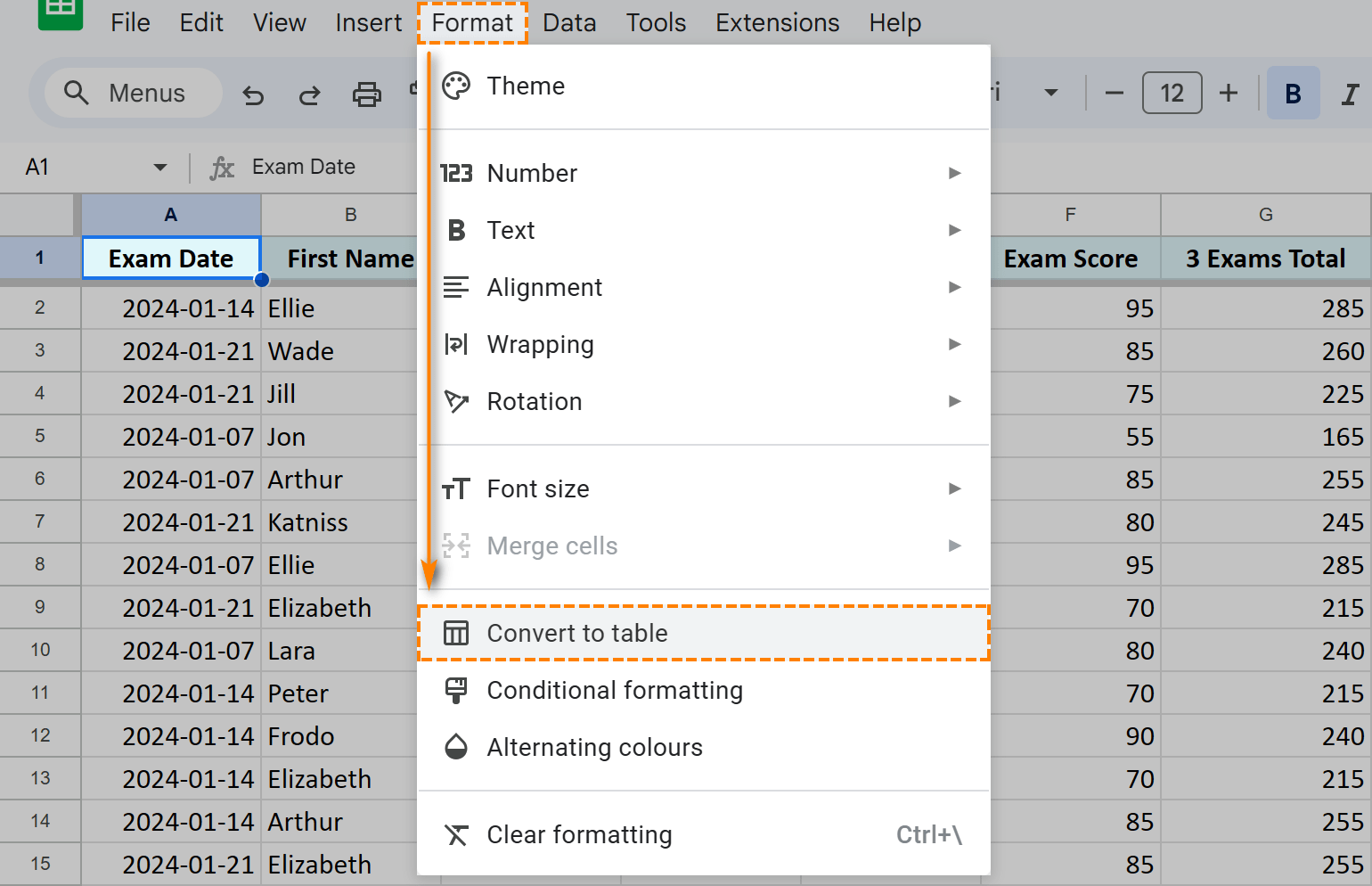Open the Data menu
1372x886 pixels.
[x=569, y=22]
